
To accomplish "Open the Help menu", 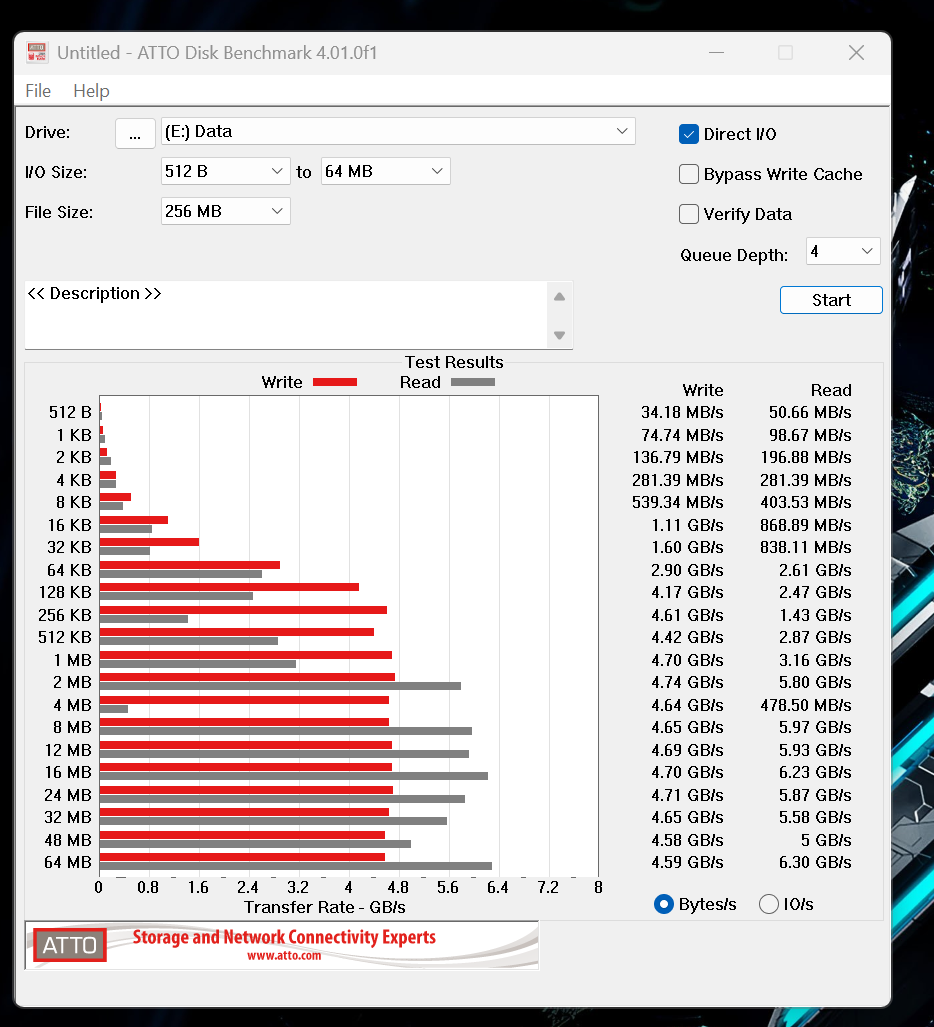I will tap(91, 90).
